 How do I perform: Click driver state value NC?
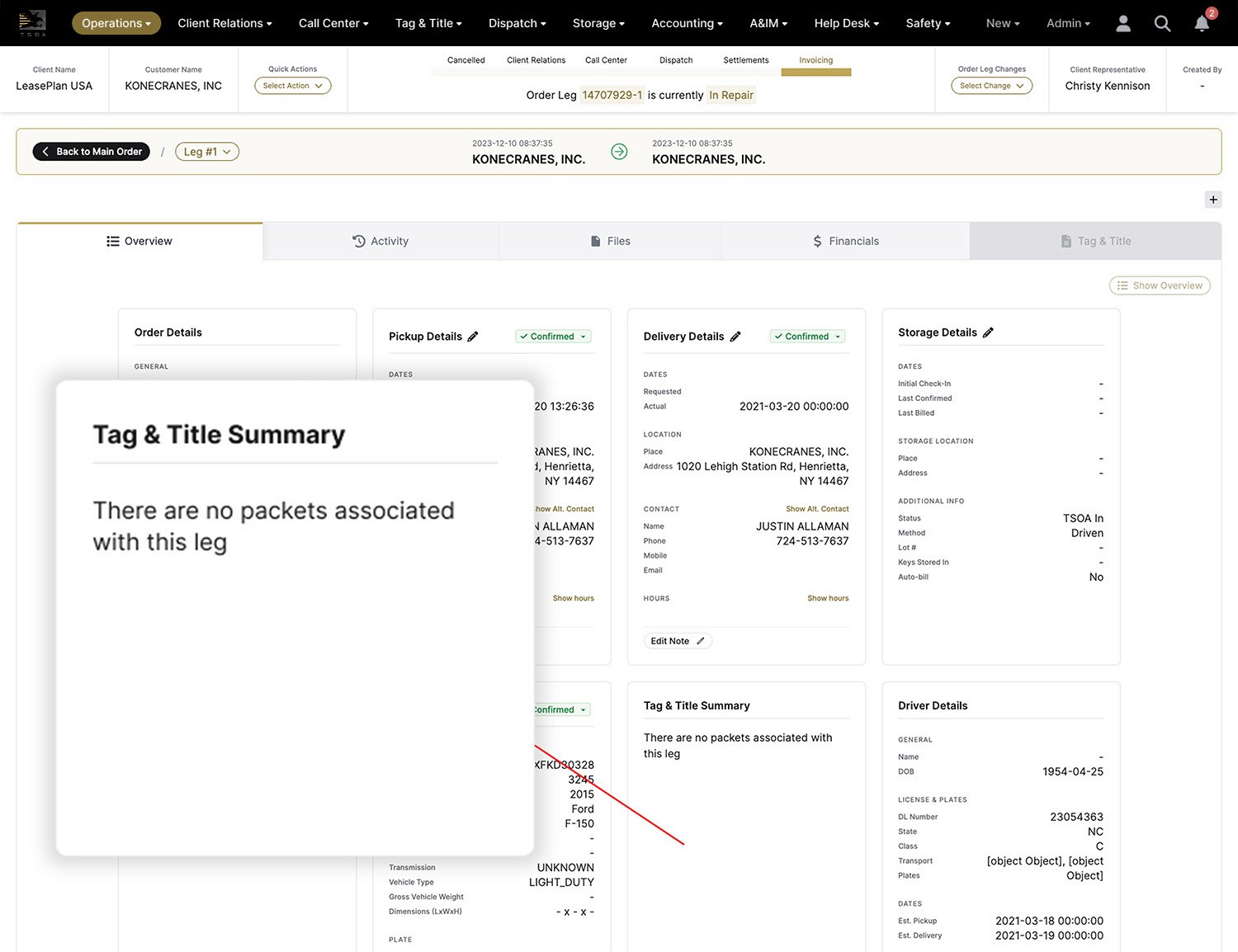pyautogui.click(x=1095, y=832)
